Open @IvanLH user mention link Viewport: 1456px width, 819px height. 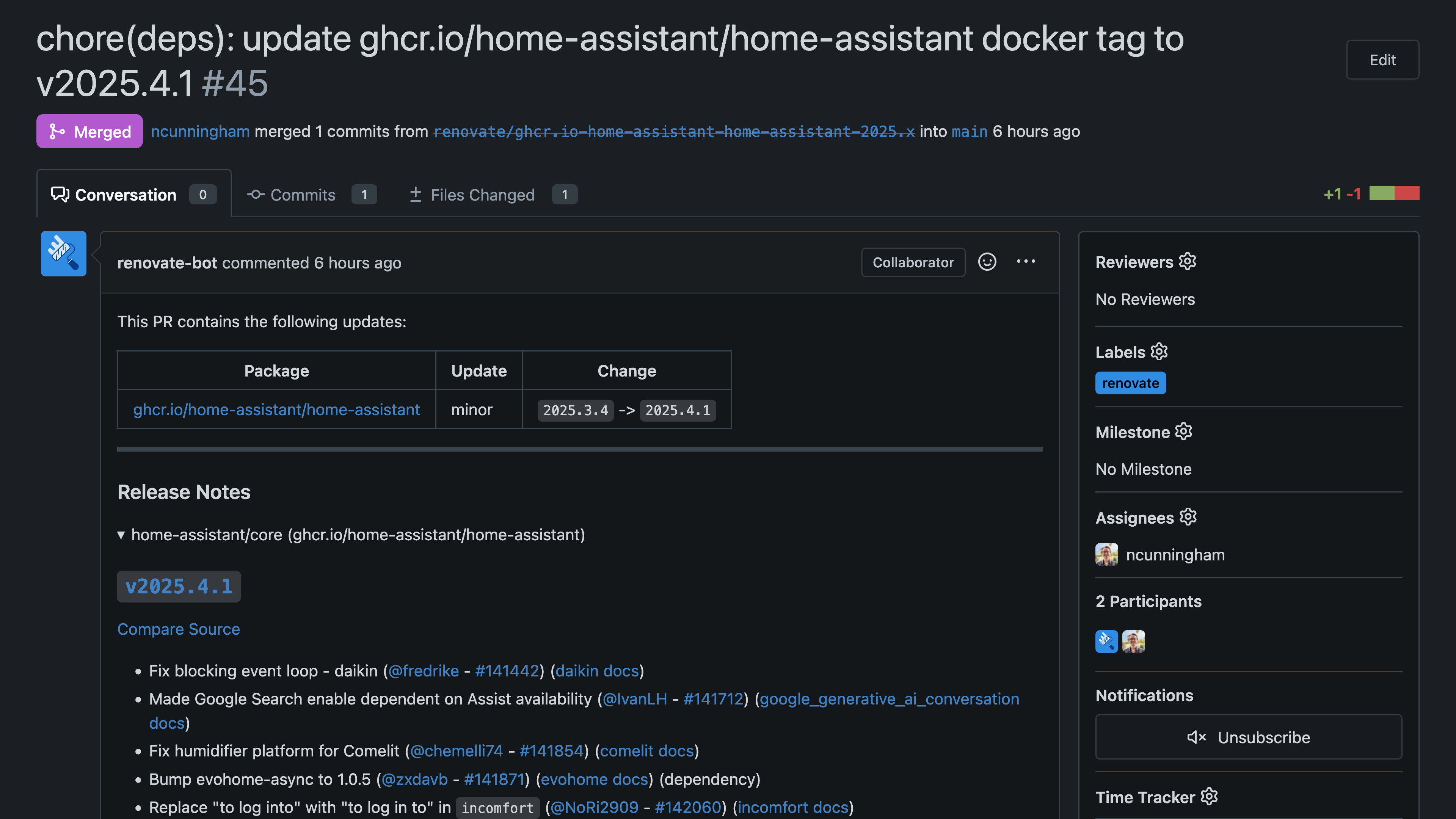click(x=635, y=698)
